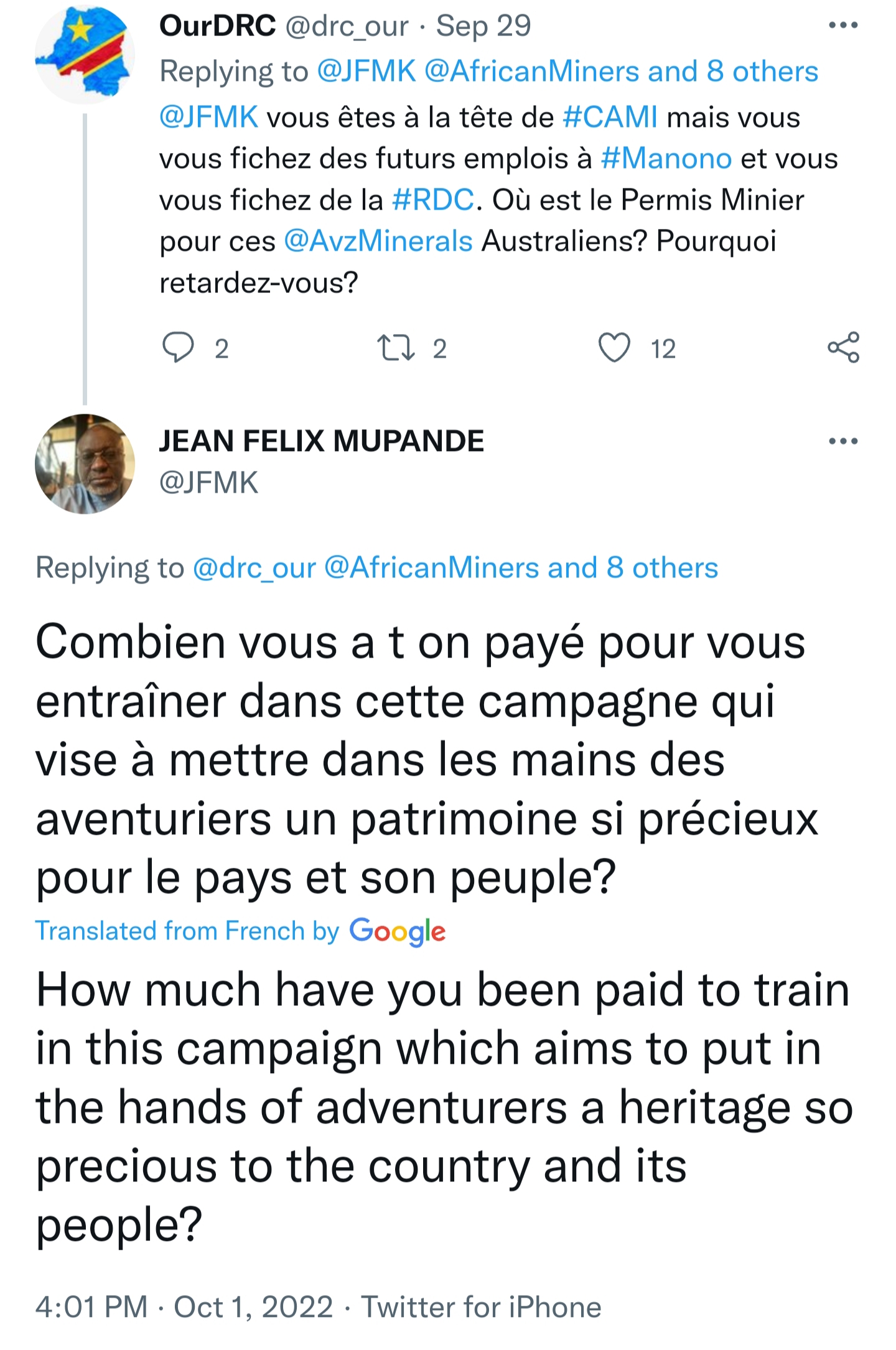Open the #RDC hashtag
Image resolution: width=896 pixels, height=1350 pixels.
click(x=433, y=200)
